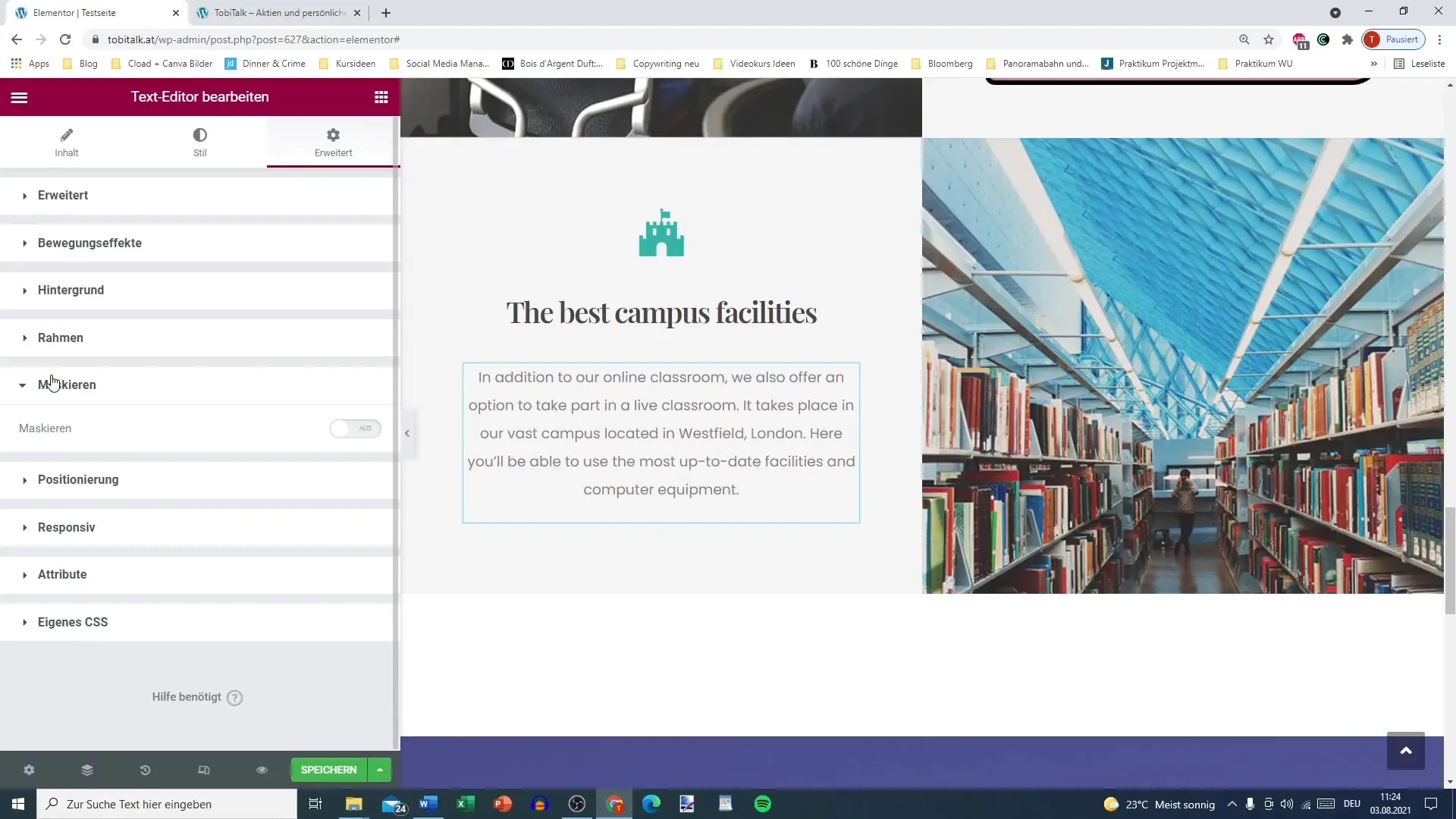The width and height of the screenshot is (1456, 819).
Task: Switch to the Inhalt tab
Action: coord(67,142)
